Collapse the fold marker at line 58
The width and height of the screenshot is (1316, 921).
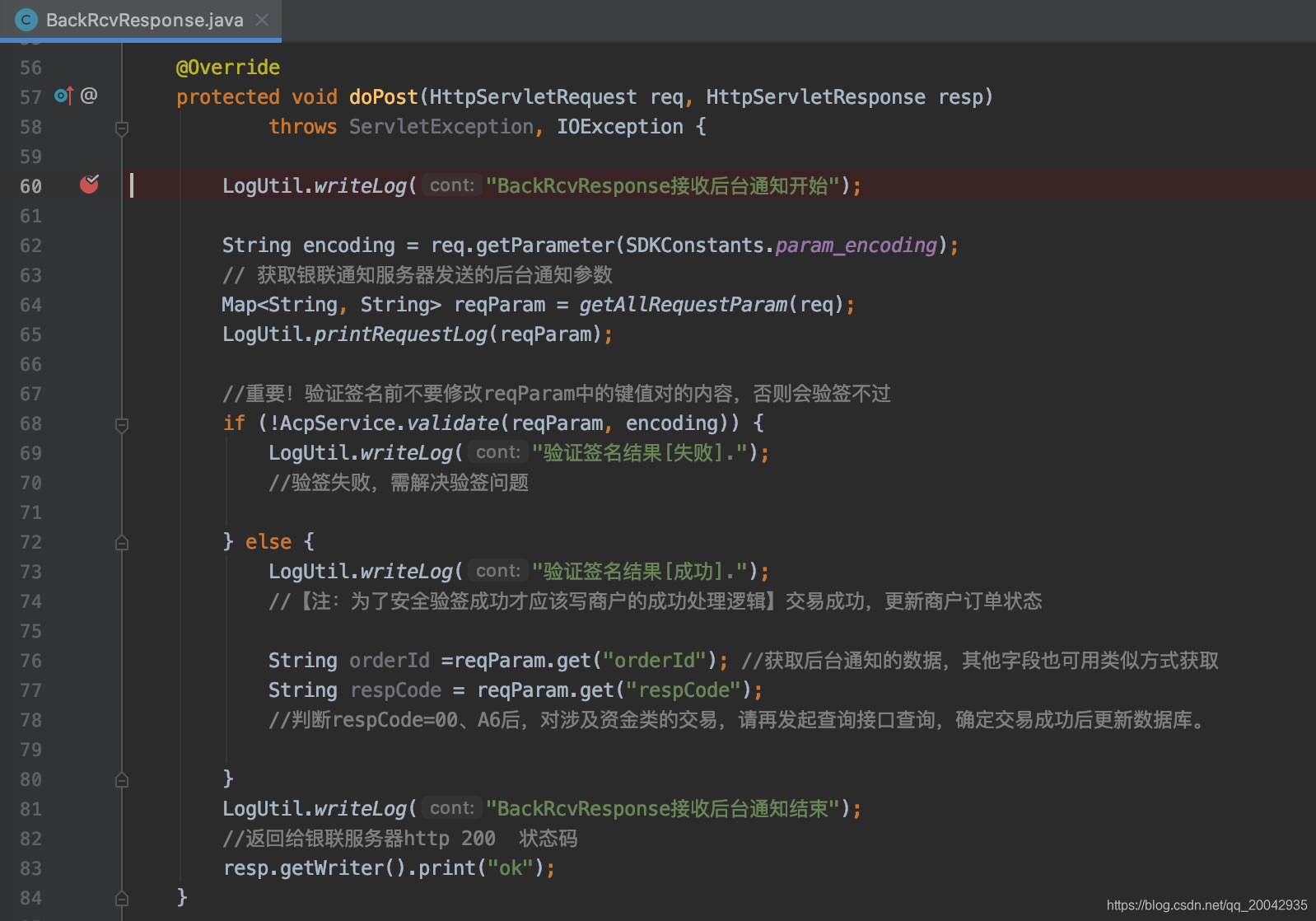tap(122, 128)
